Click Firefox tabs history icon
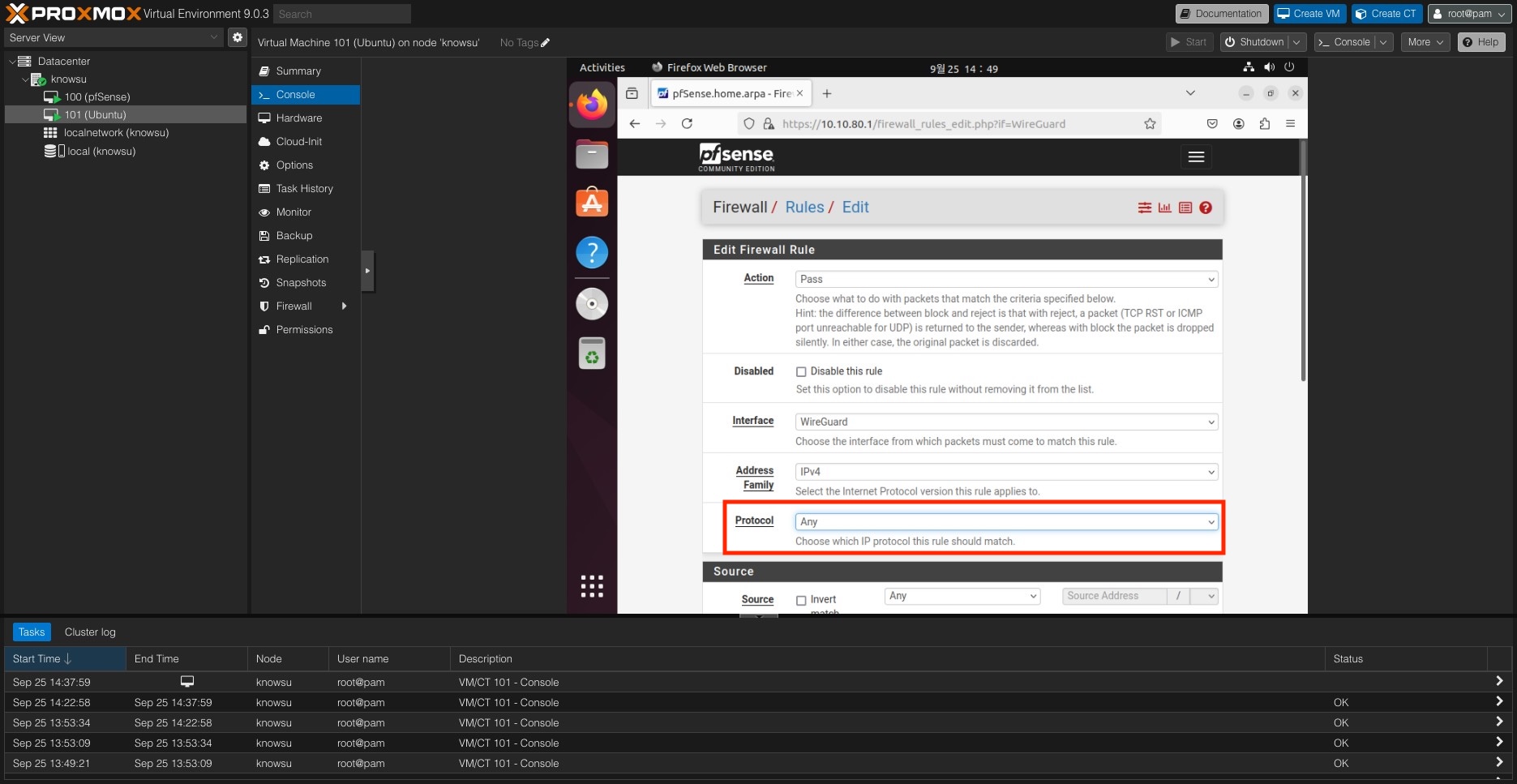This screenshot has height=784, width=1517. tap(632, 93)
